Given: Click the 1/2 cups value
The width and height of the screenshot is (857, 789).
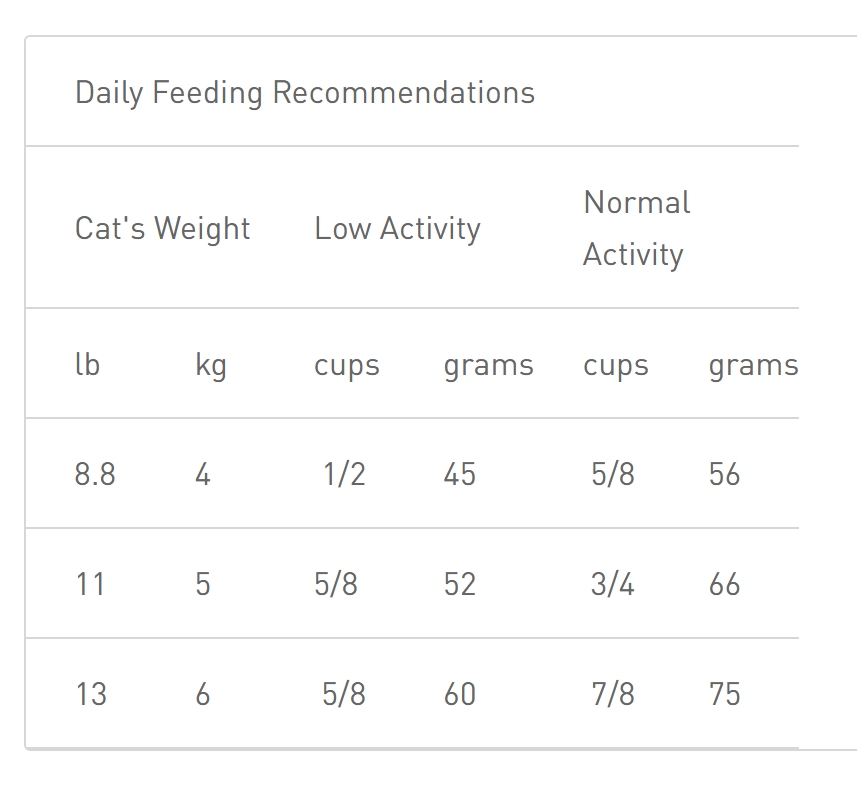Looking at the screenshot, I should [344, 474].
